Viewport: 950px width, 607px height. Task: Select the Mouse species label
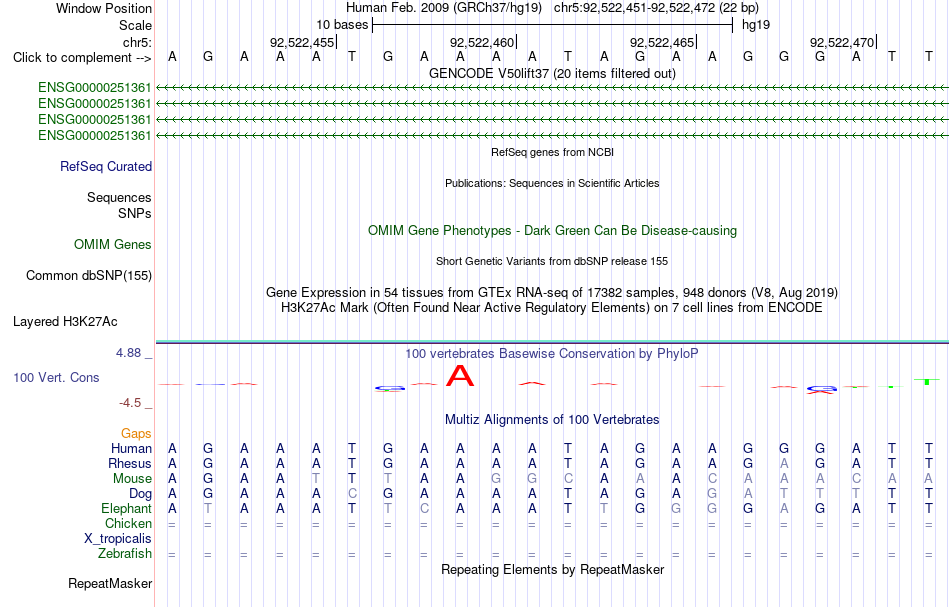tap(132, 479)
